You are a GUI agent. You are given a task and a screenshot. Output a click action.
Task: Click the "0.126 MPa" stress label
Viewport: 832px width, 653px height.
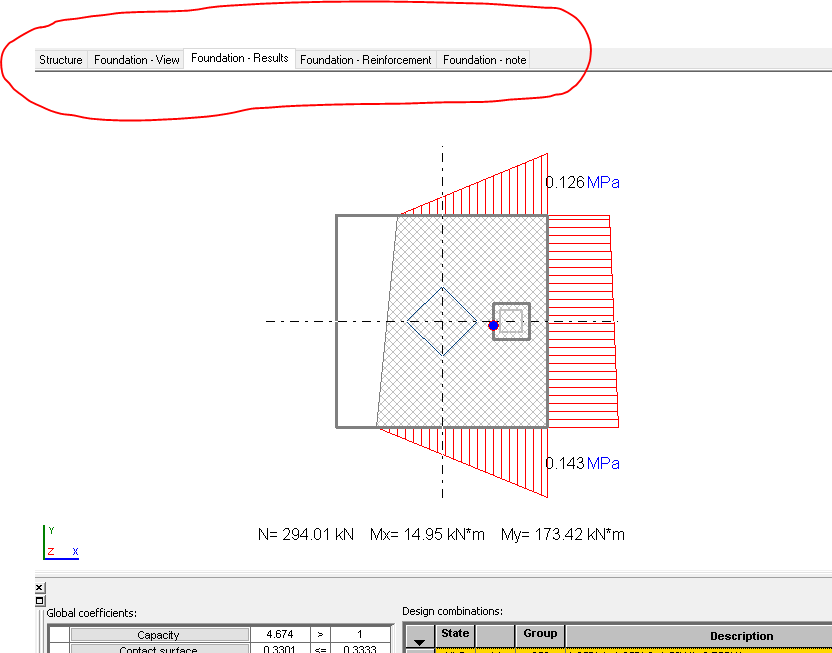(583, 182)
